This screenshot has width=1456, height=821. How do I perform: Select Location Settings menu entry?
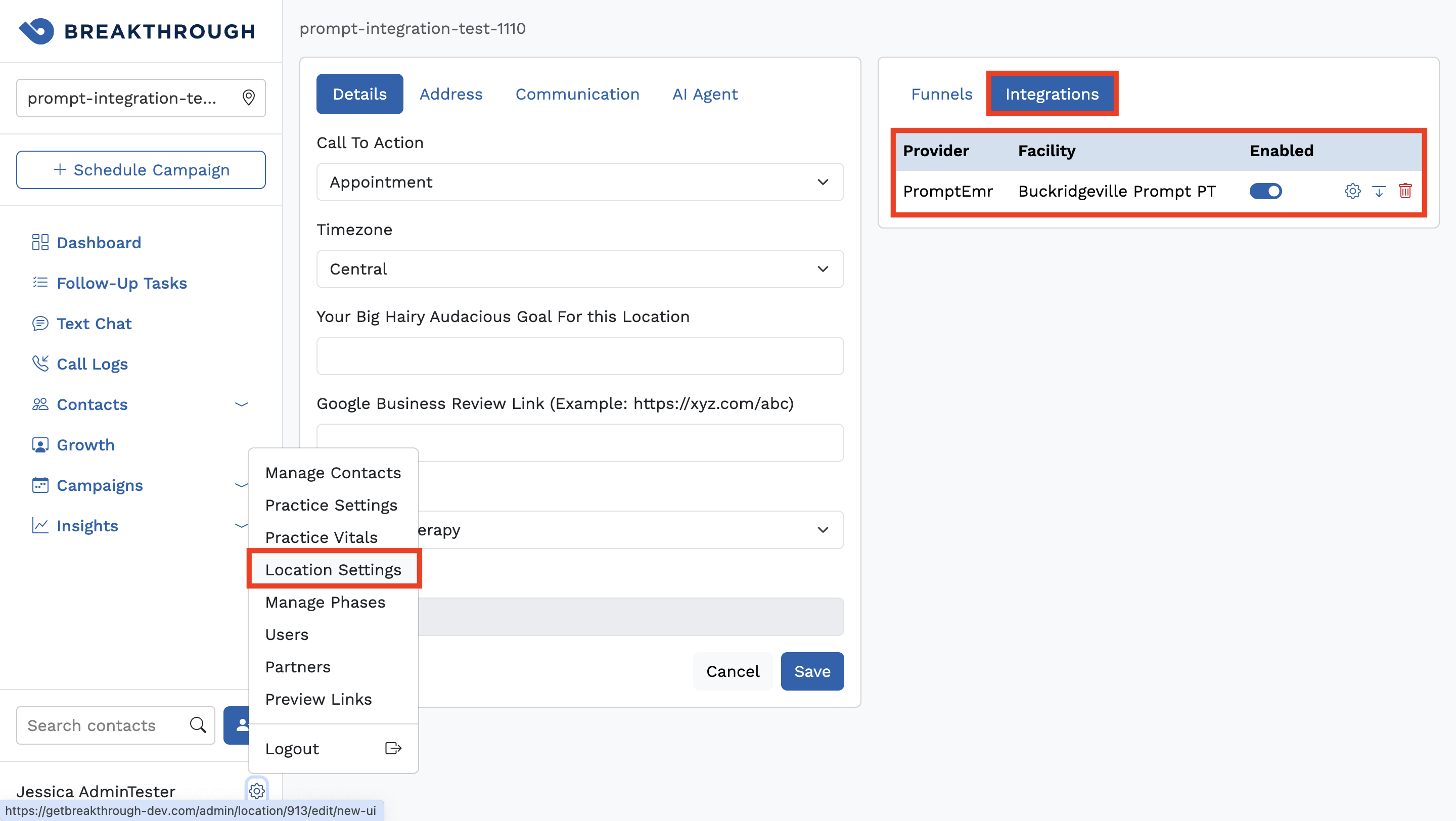point(333,570)
